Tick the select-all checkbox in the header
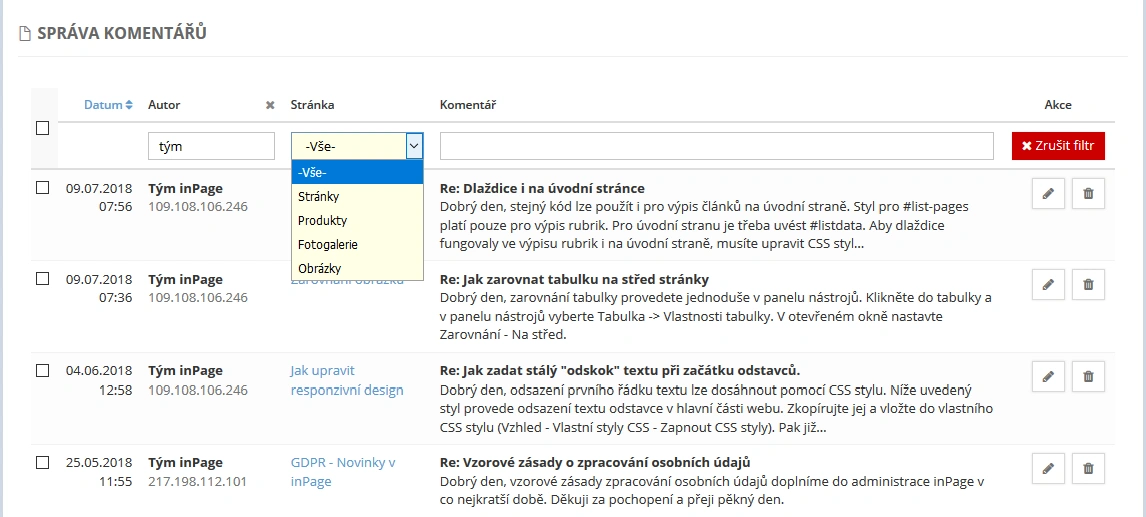Image resolution: width=1146 pixels, height=517 pixels. click(x=42, y=128)
